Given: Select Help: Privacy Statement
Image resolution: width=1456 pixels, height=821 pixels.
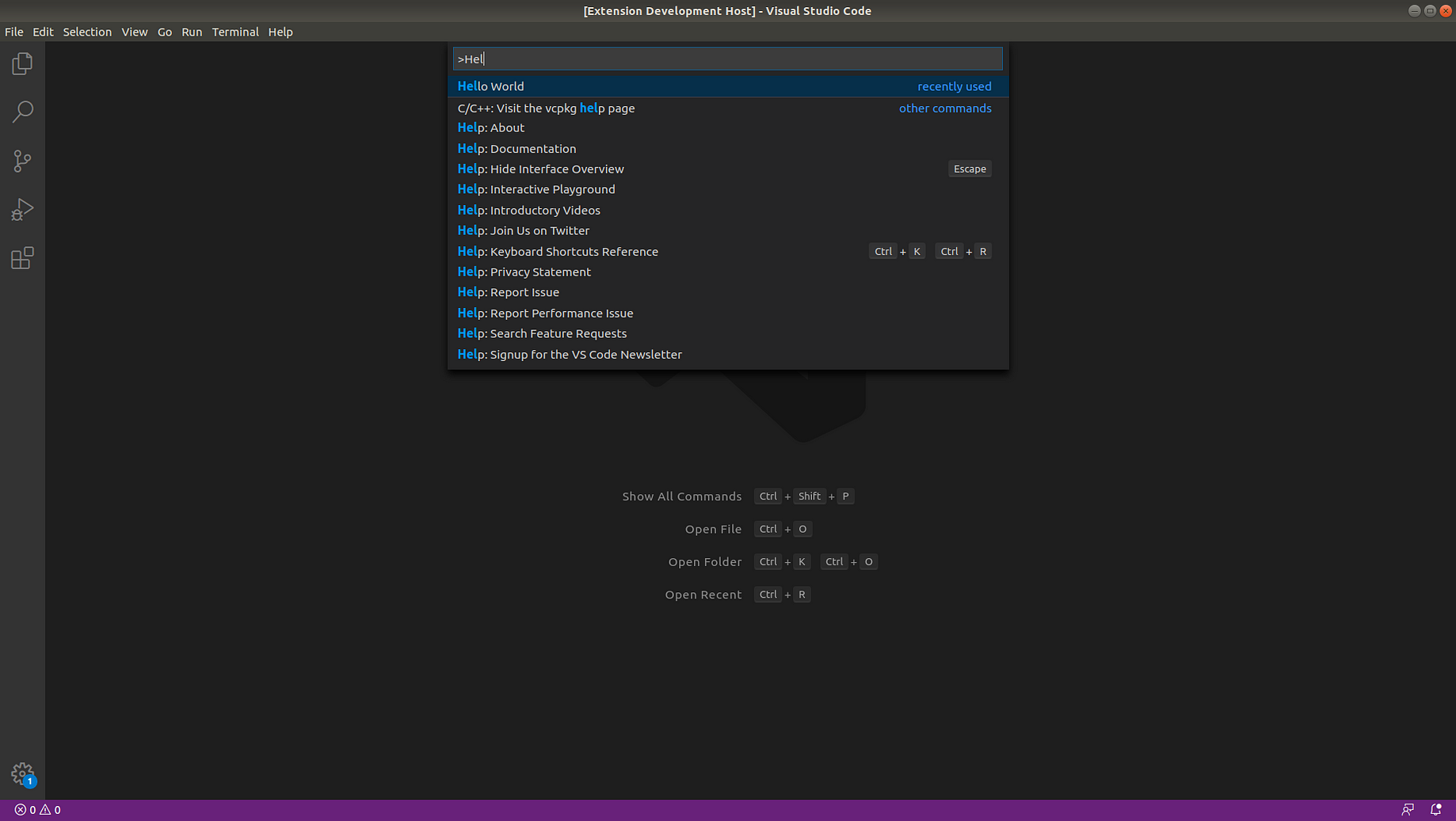Looking at the screenshot, I should [x=728, y=272].
